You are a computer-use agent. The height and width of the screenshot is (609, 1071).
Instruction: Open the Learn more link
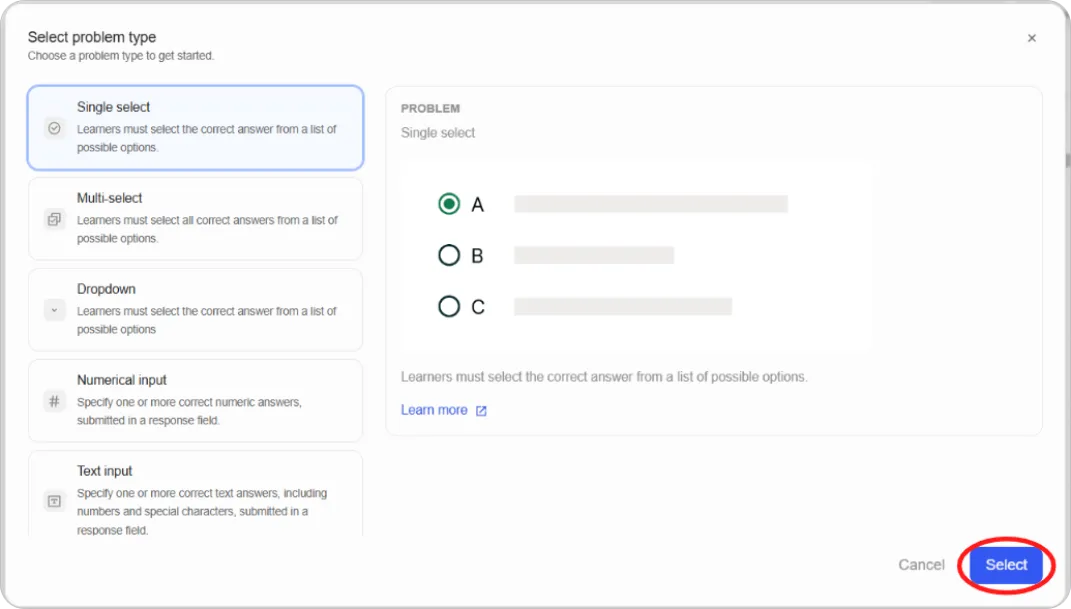[434, 410]
